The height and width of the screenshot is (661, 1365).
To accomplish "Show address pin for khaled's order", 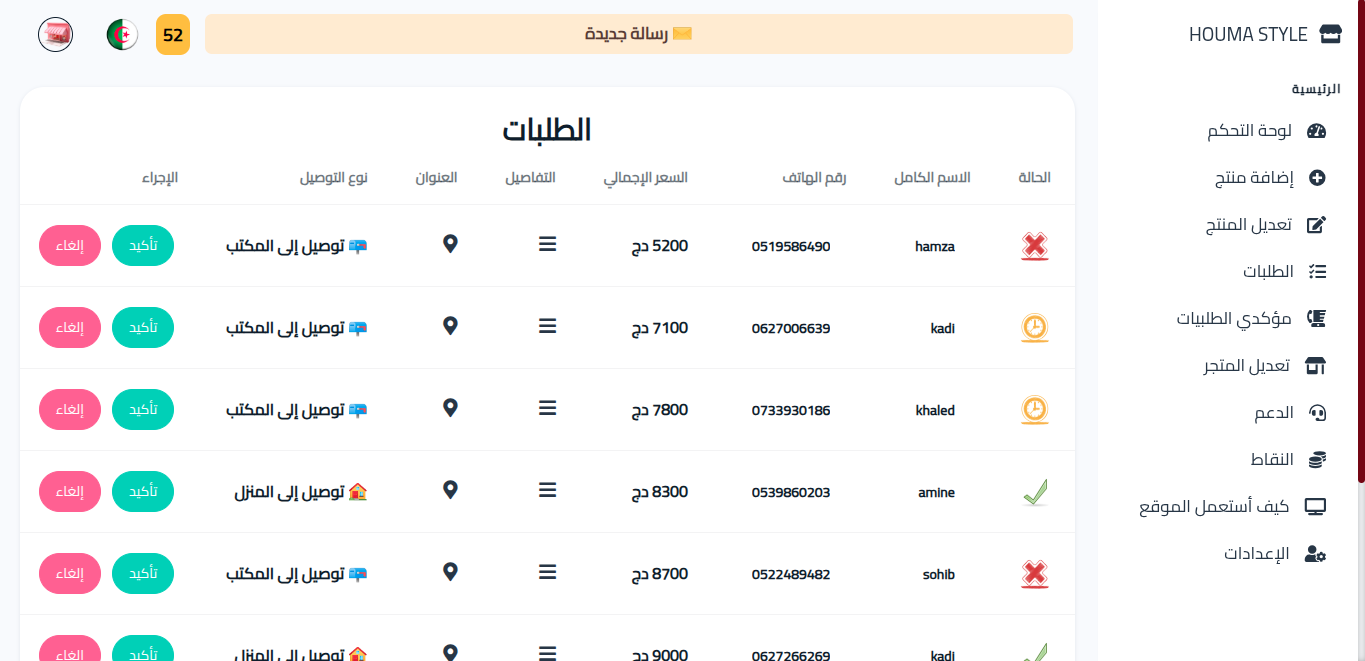I will click(x=450, y=408).
